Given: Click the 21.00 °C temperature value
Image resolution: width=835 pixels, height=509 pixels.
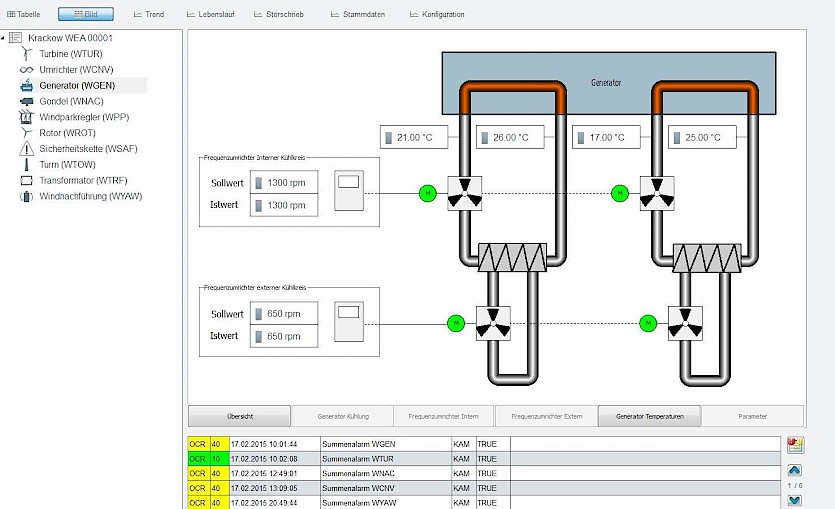Looking at the screenshot, I should point(414,137).
